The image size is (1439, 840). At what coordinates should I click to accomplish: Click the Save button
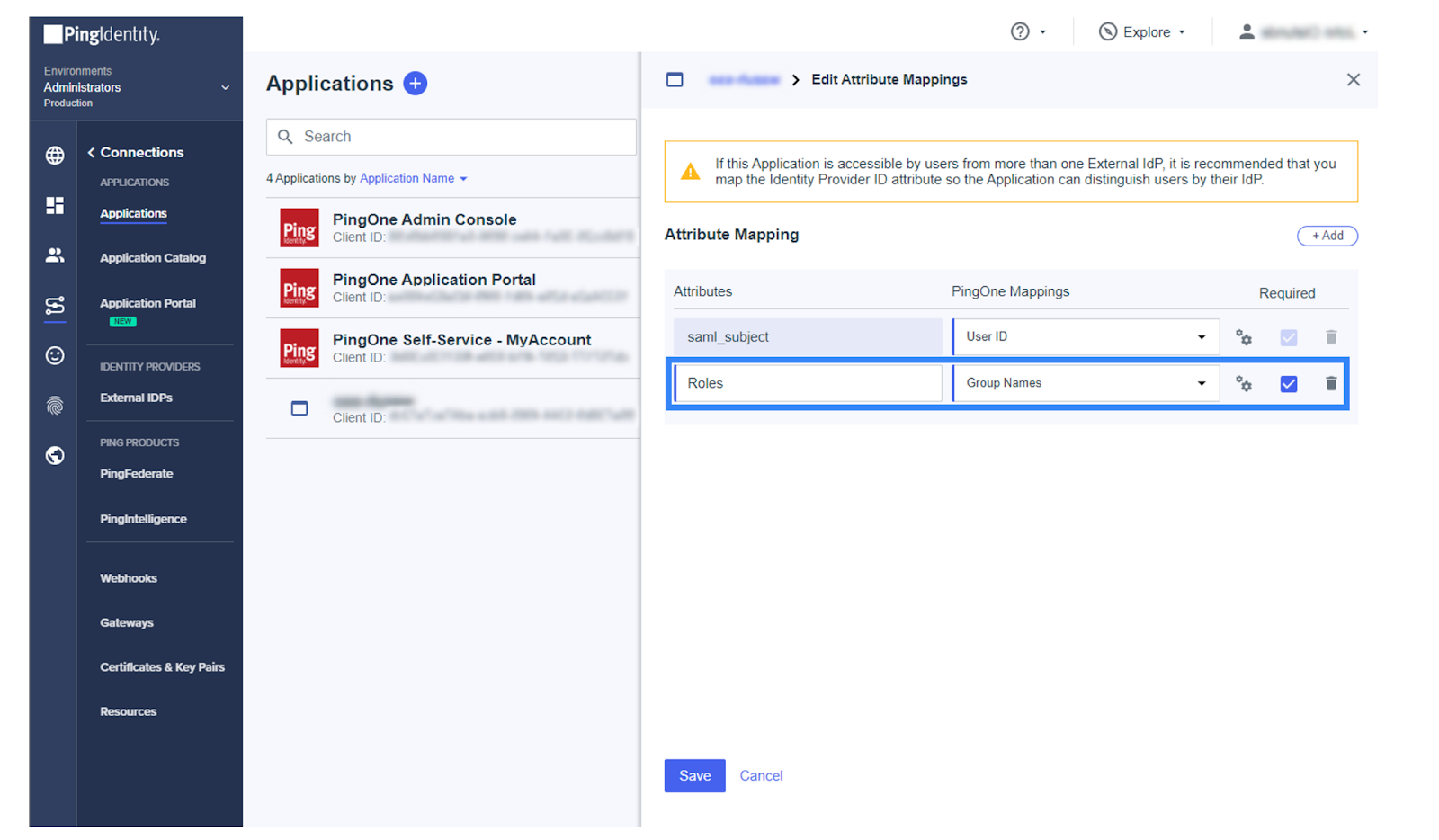click(x=694, y=776)
